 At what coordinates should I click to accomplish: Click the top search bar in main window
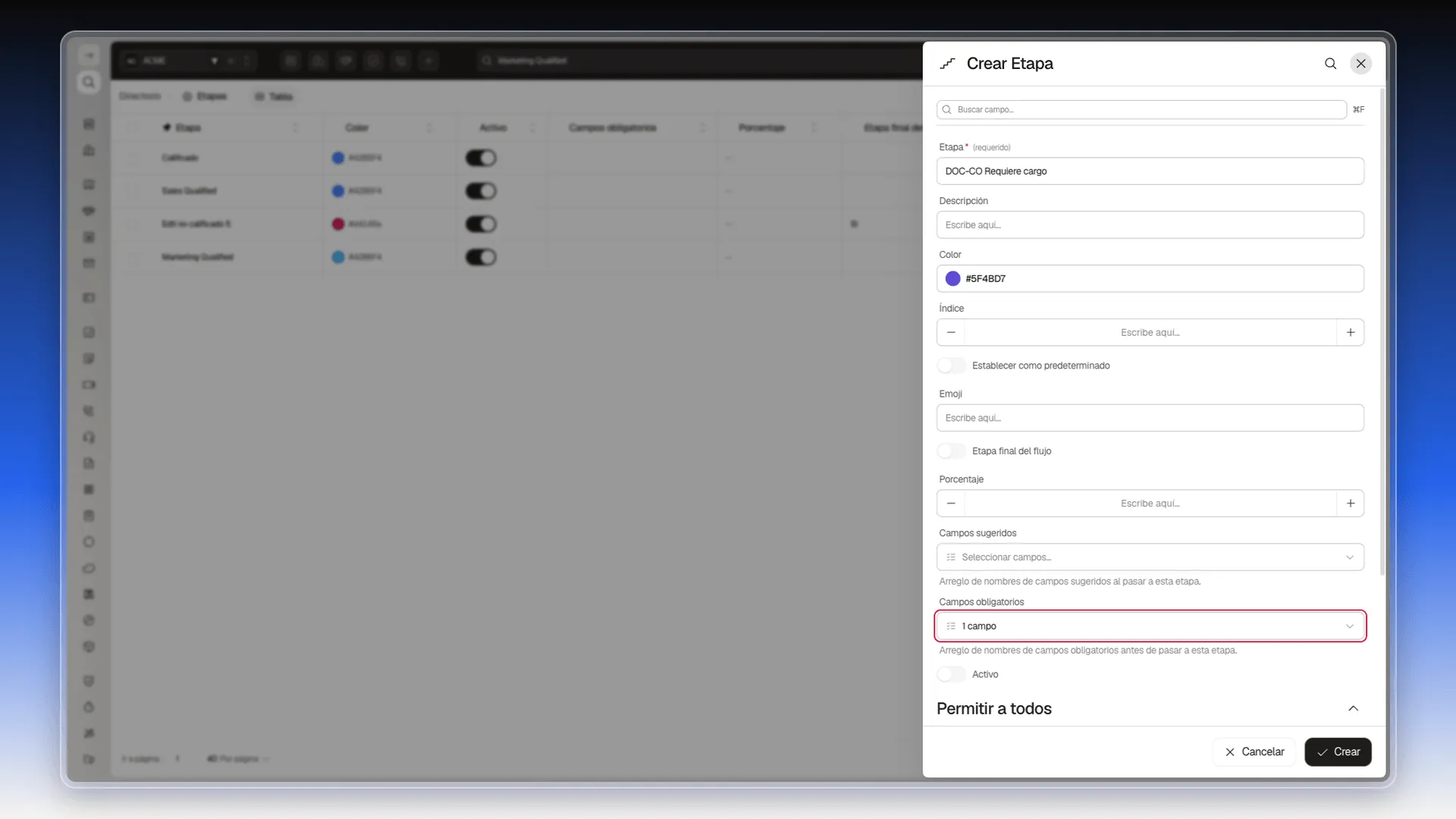[x=698, y=61]
